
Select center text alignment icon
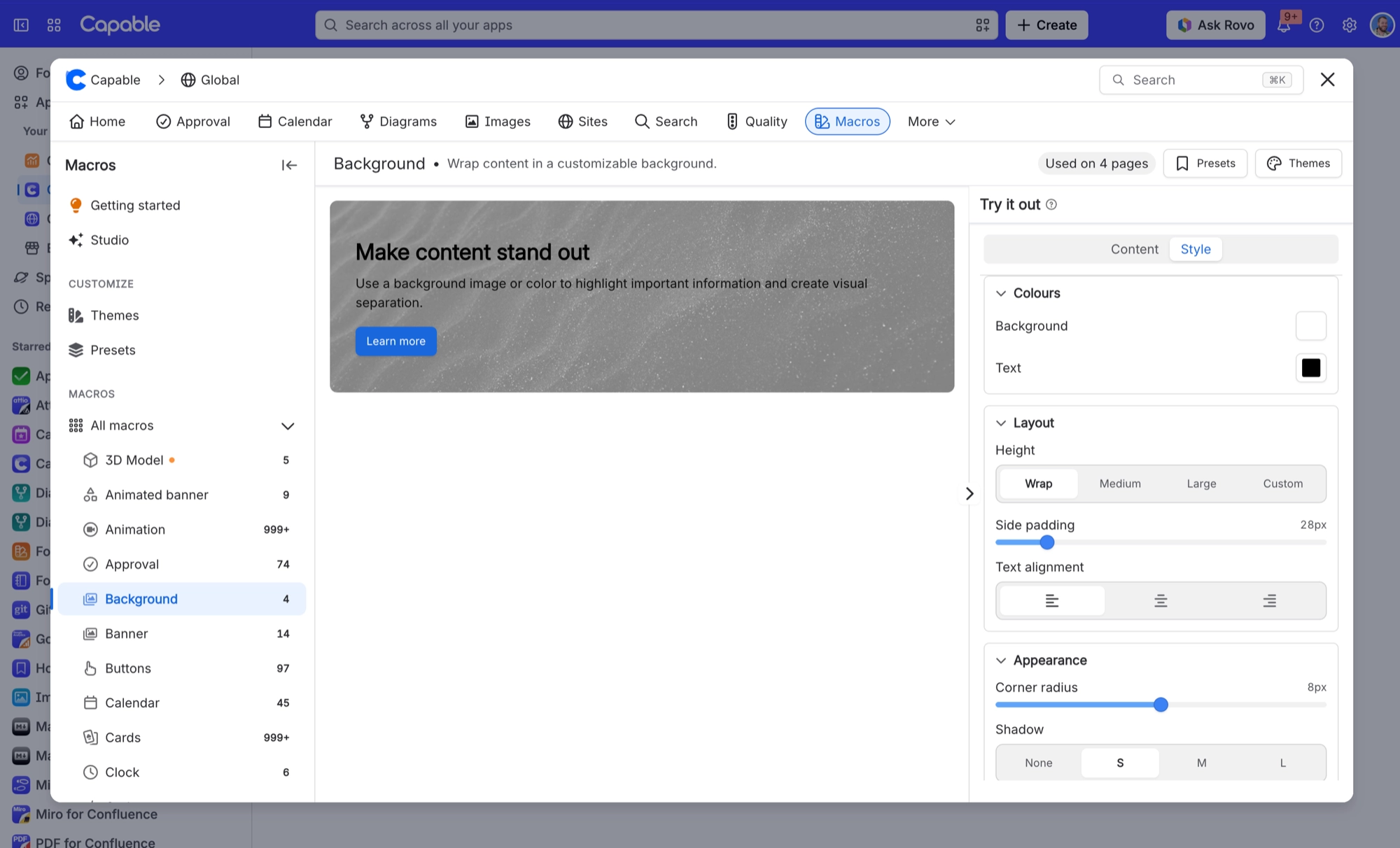[x=1161, y=600]
